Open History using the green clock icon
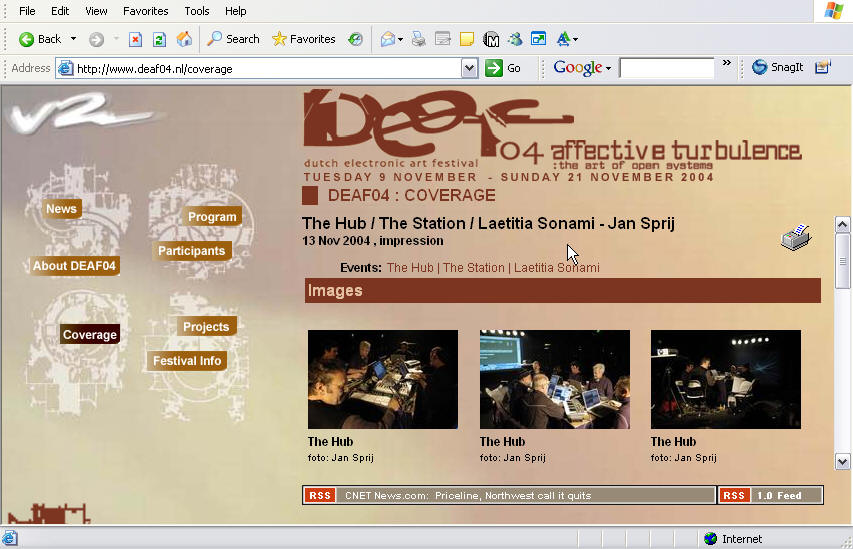Screen dimensions: 853x549 pos(355,39)
